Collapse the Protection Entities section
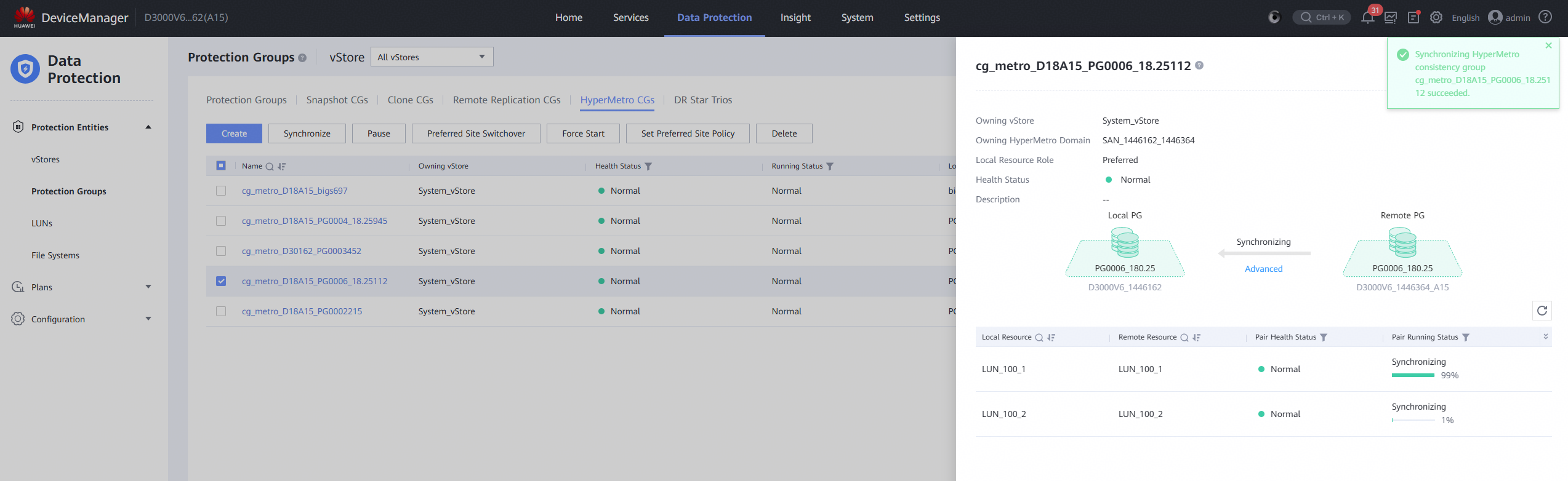Viewport: 1568px width, 481px height. click(148, 127)
